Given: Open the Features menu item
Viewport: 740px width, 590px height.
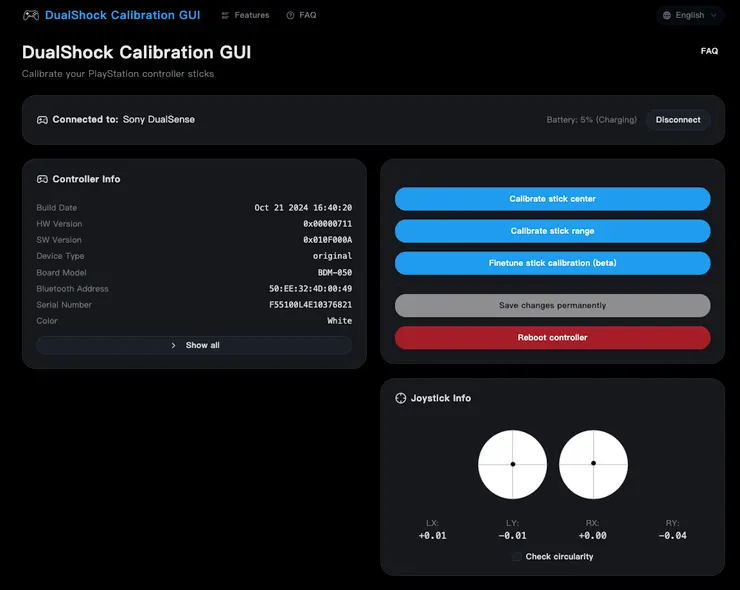Looking at the screenshot, I should click(x=251, y=16).
